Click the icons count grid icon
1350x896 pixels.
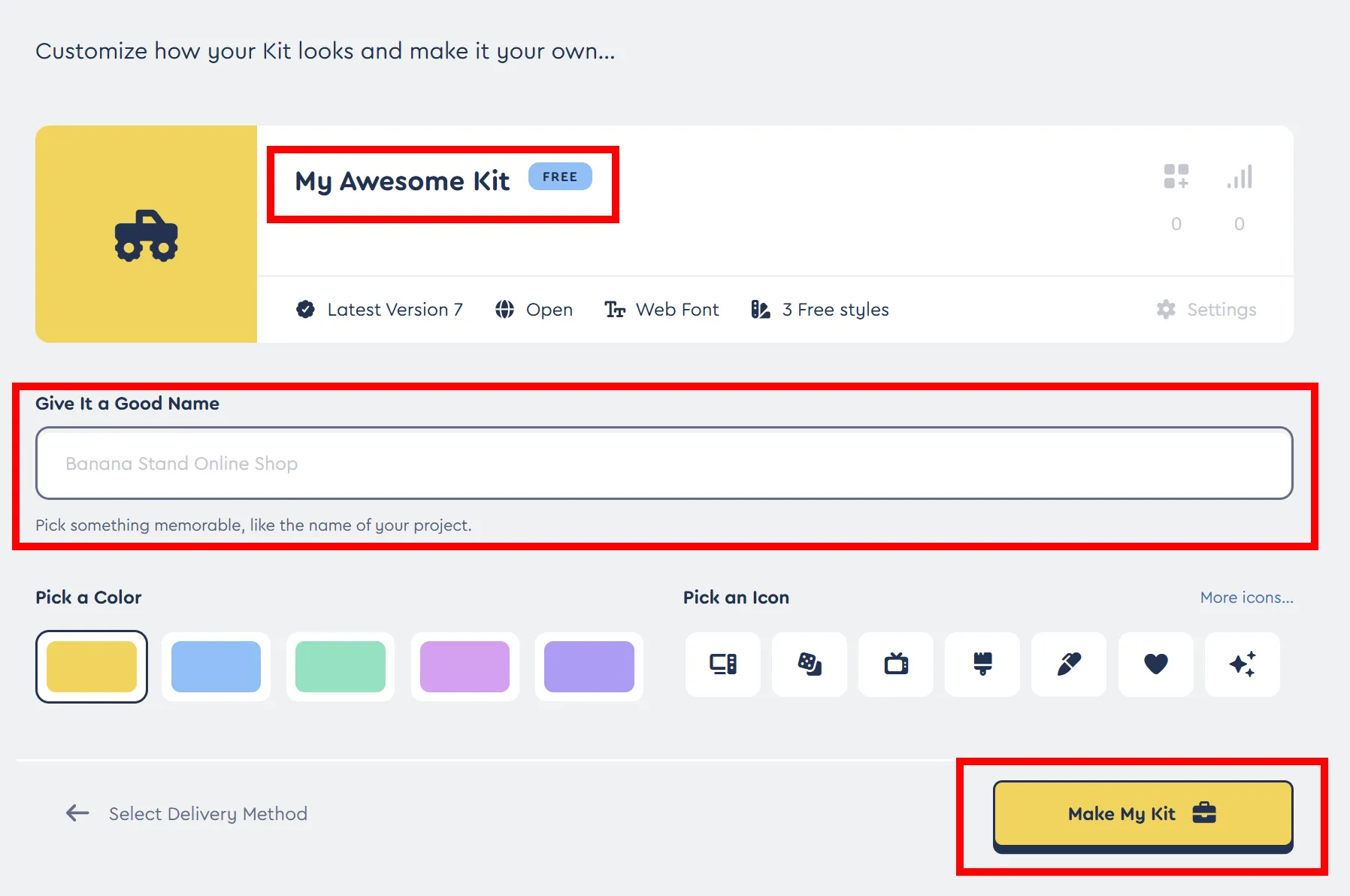pyautogui.click(x=1176, y=177)
